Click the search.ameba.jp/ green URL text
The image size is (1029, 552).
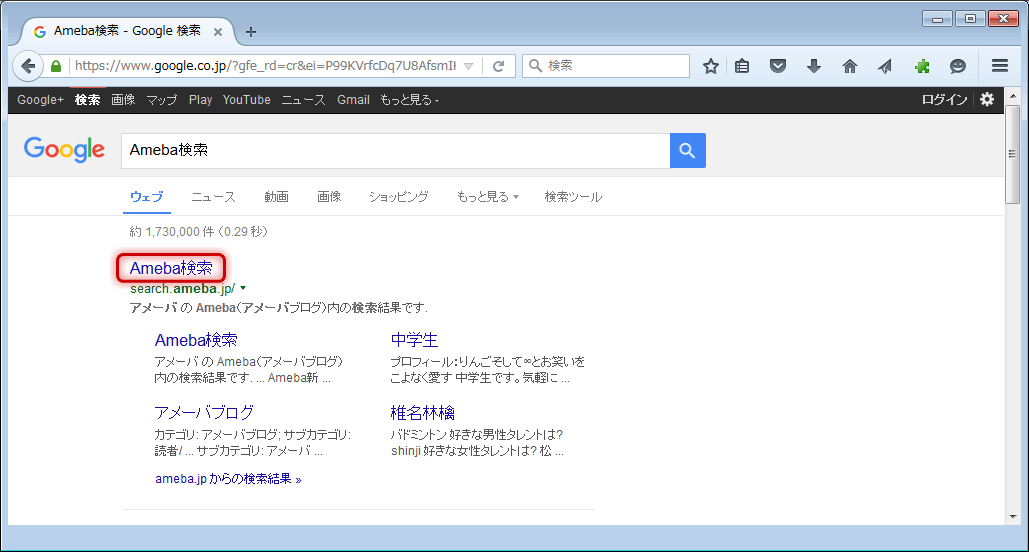tap(182, 288)
